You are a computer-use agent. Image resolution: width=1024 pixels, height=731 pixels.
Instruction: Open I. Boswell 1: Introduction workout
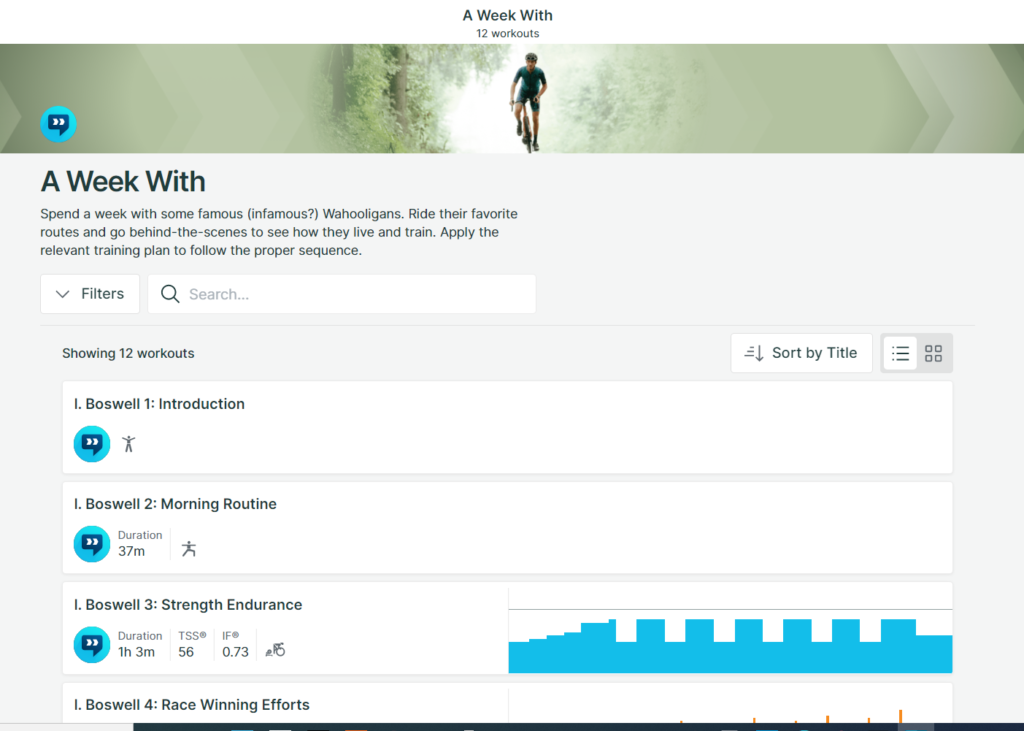click(x=507, y=427)
